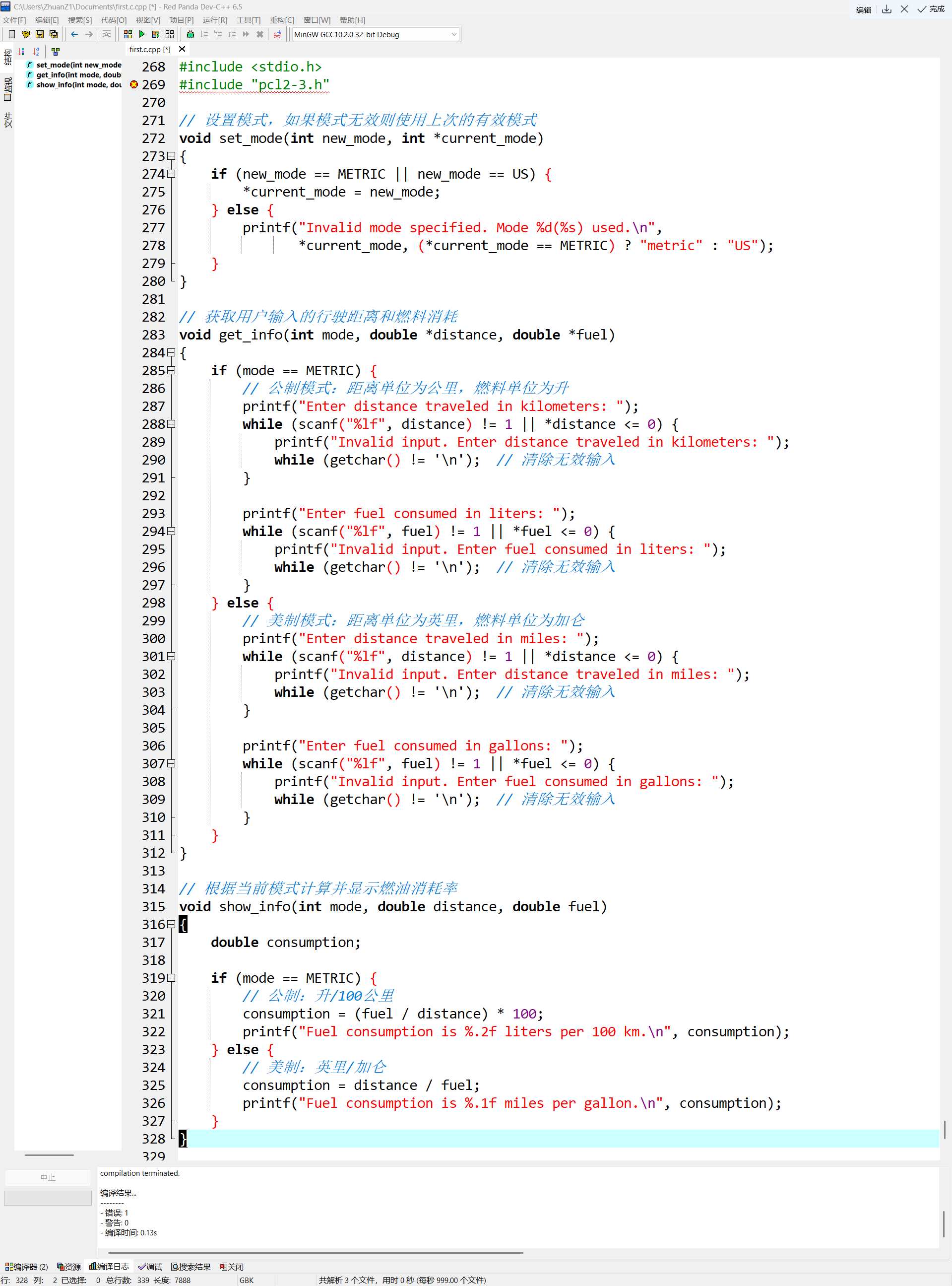The image size is (952, 1286).
Task: Collapse the show_info function body at line 316
Action: pyautogui.click(x=171, y=925)
